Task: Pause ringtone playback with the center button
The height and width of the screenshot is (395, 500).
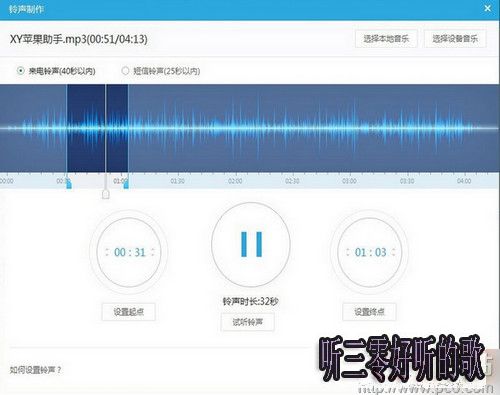Action: 251,244
